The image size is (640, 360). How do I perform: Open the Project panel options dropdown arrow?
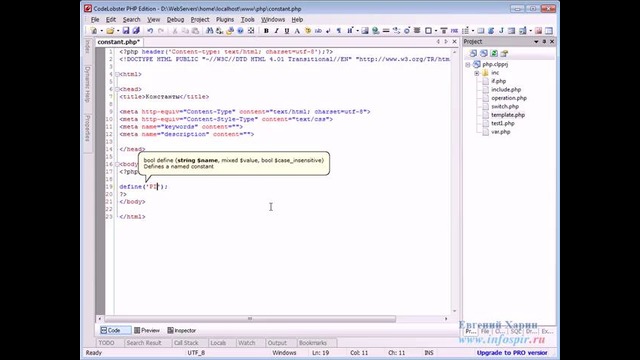(x=536, y=42)
